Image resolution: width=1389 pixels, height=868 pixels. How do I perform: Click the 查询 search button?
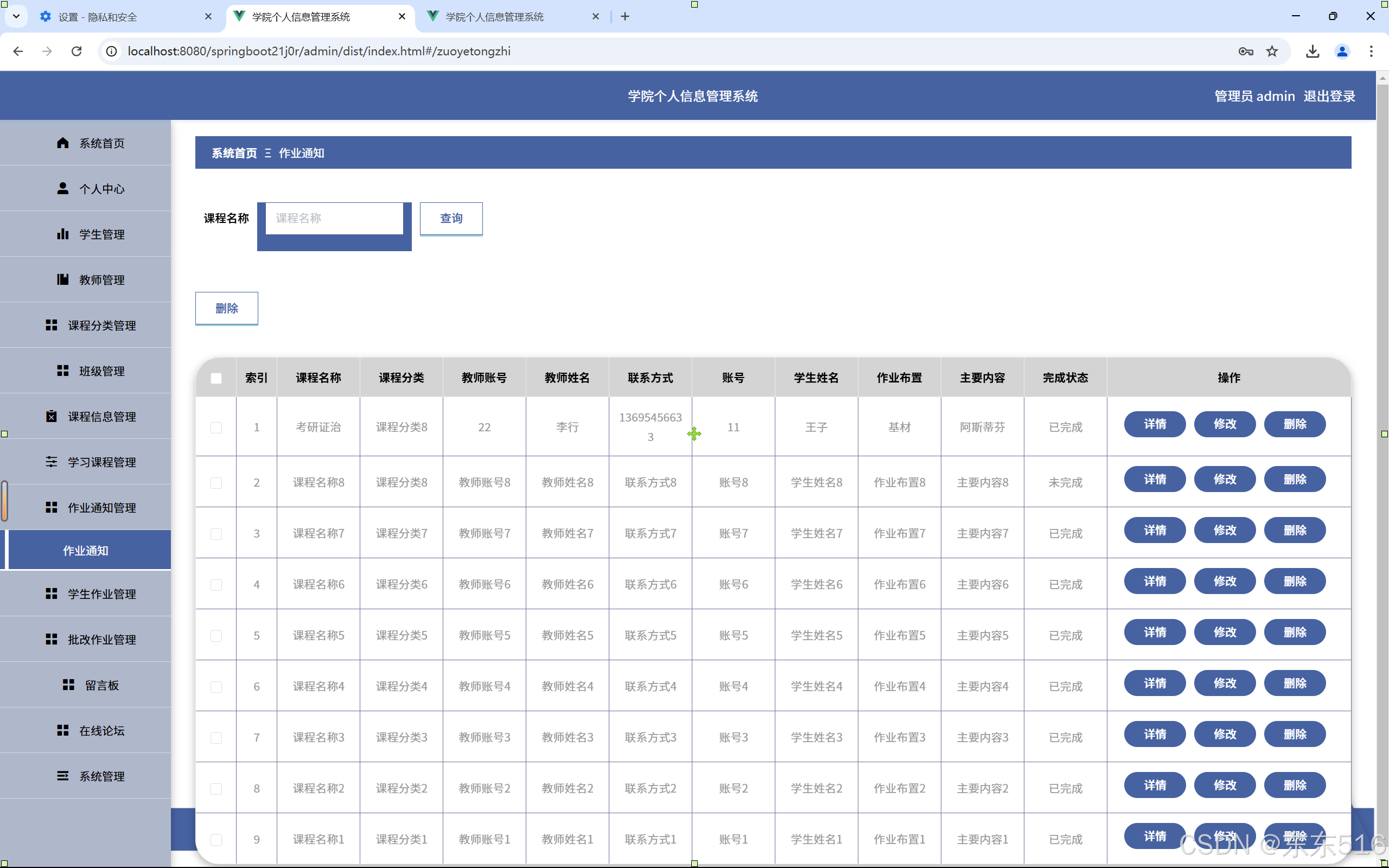(x=450, y=218)
